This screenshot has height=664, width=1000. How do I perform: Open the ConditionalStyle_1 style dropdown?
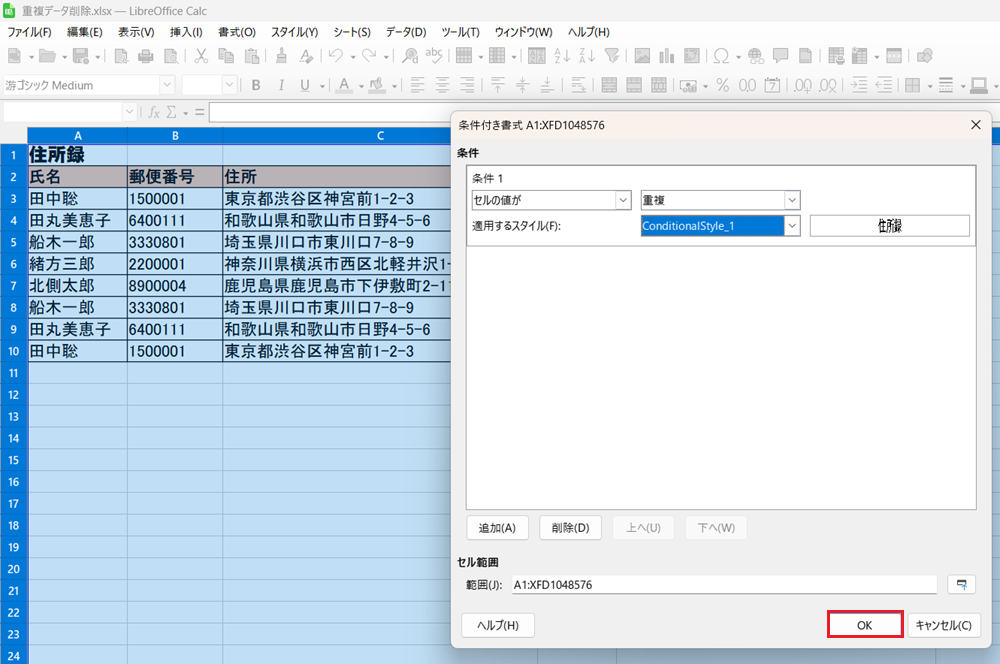pyautogui.click(x=791, y=226)
